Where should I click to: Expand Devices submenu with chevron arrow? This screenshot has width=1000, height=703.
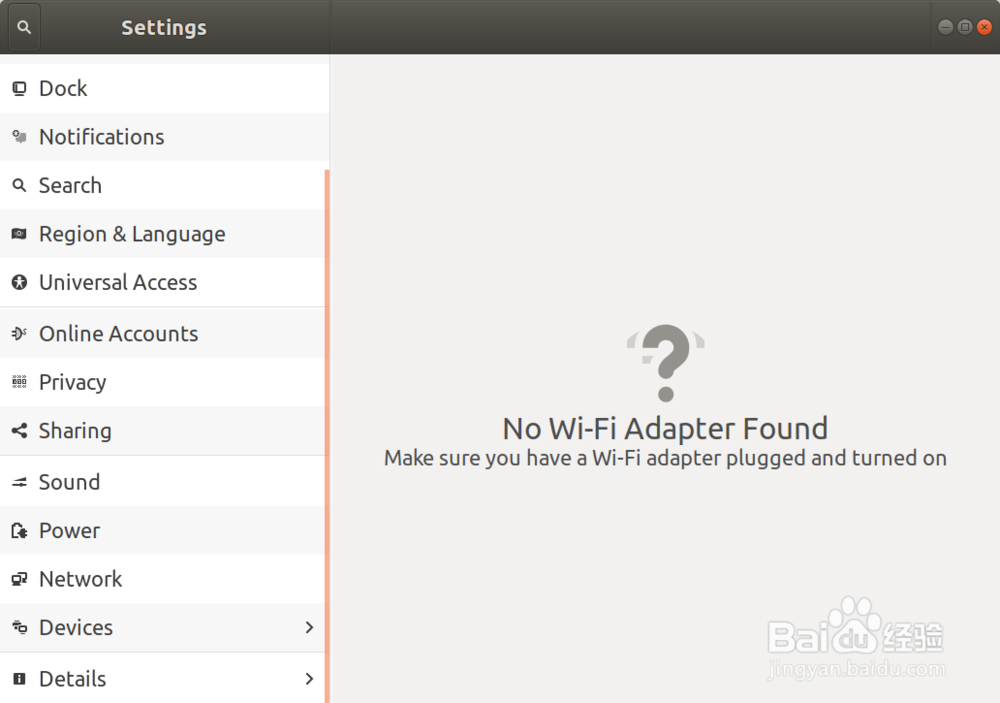pos(309,628)
